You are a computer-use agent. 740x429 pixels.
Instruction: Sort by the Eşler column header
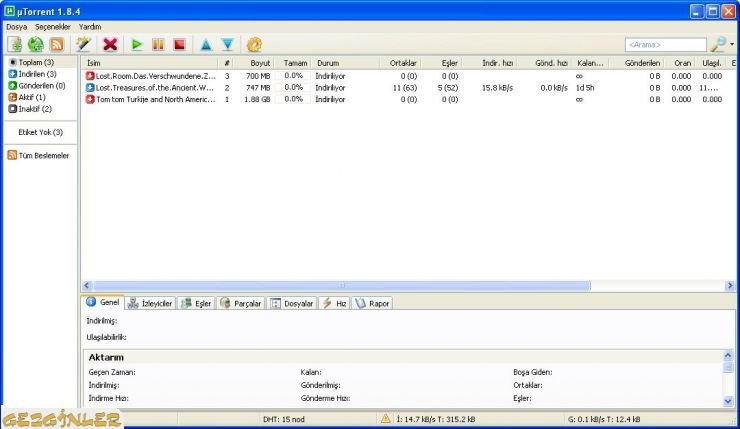click(x=442, y=63)
